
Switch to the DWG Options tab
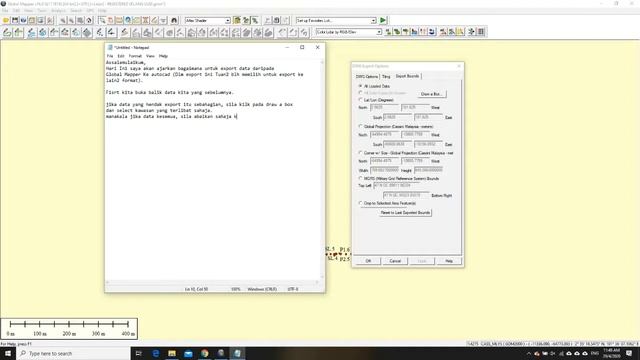click(367, 76)
